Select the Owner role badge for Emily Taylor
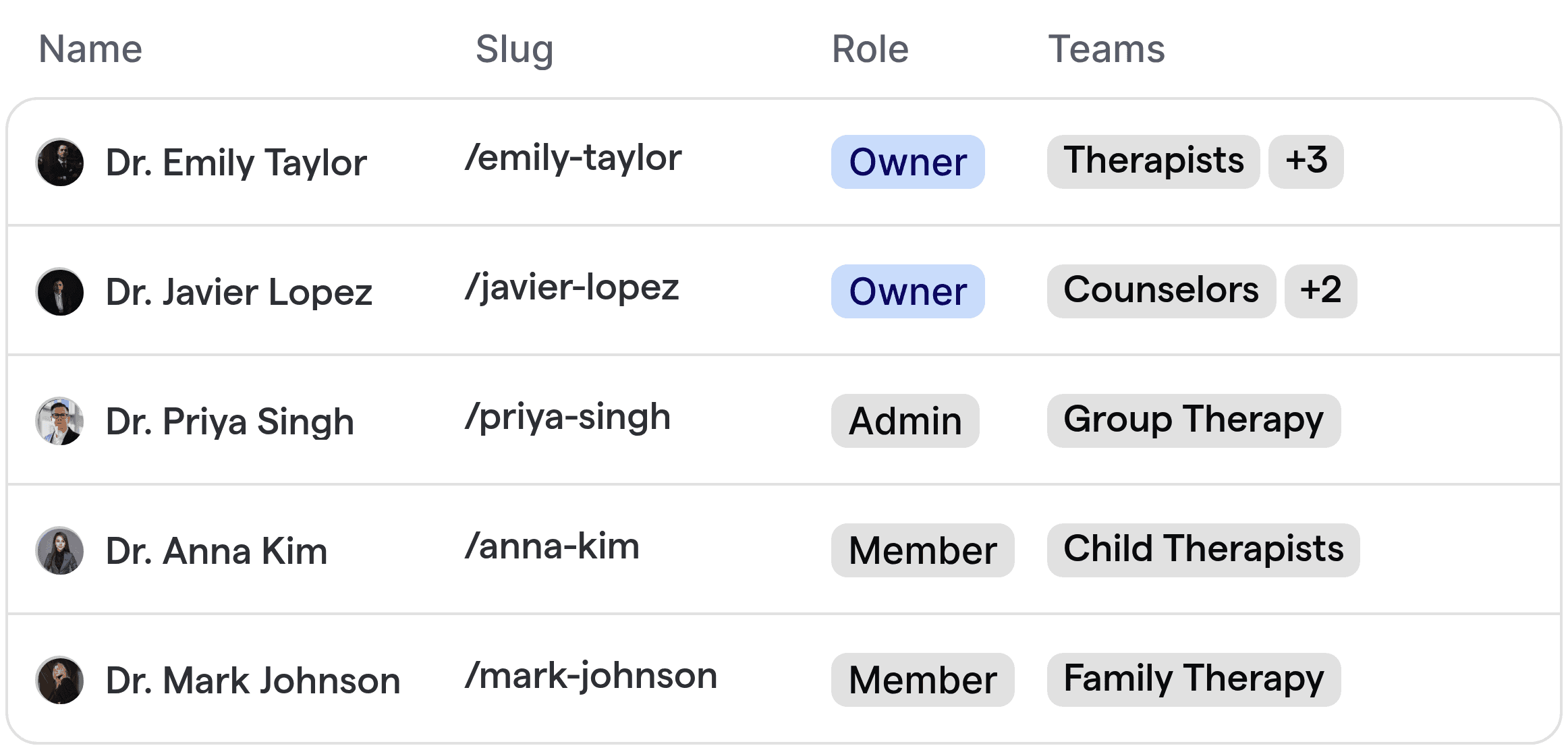The image size is (1568, 750). click(907, 162)
